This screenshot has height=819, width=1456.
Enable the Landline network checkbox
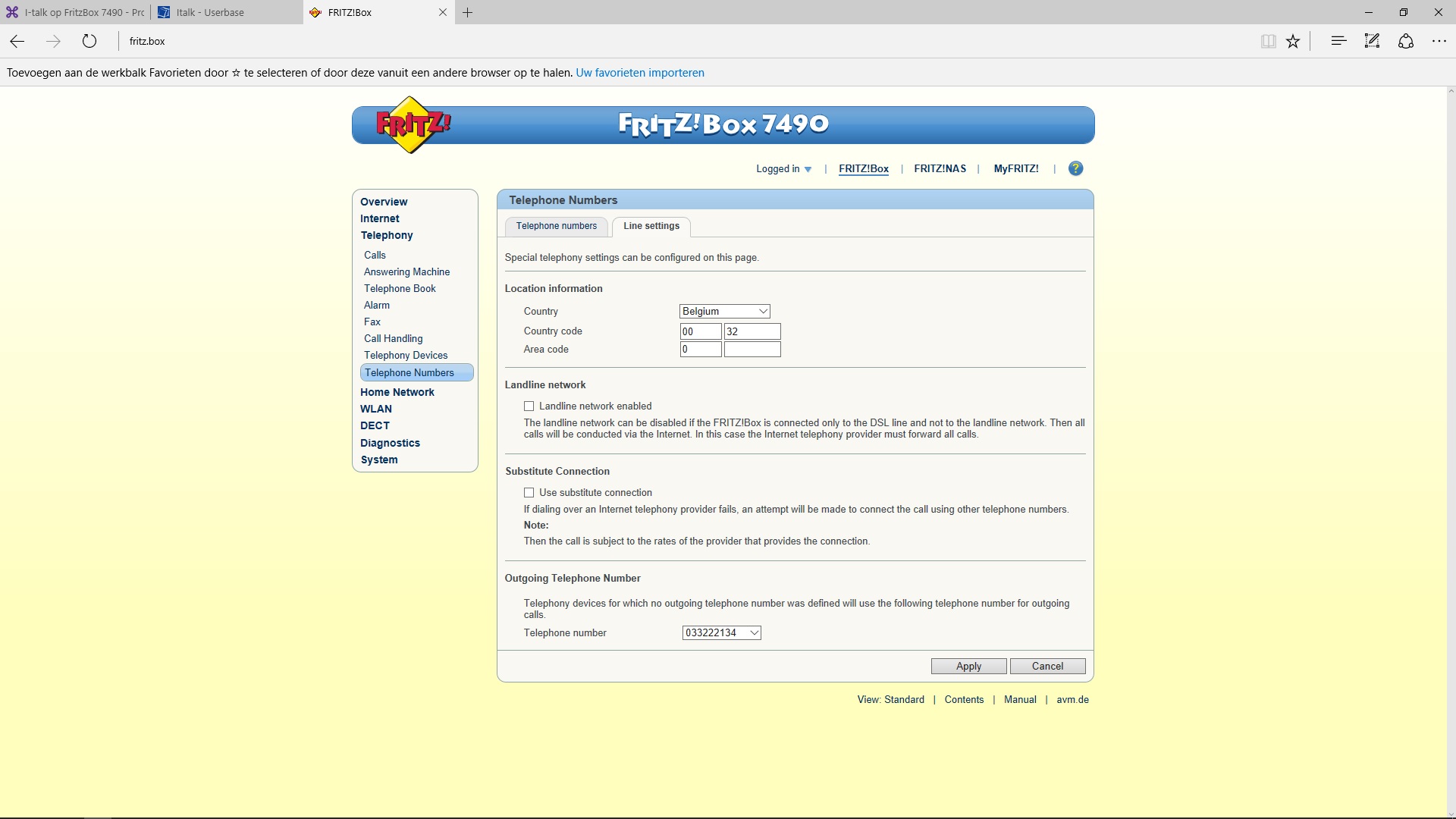pos(529,406)
